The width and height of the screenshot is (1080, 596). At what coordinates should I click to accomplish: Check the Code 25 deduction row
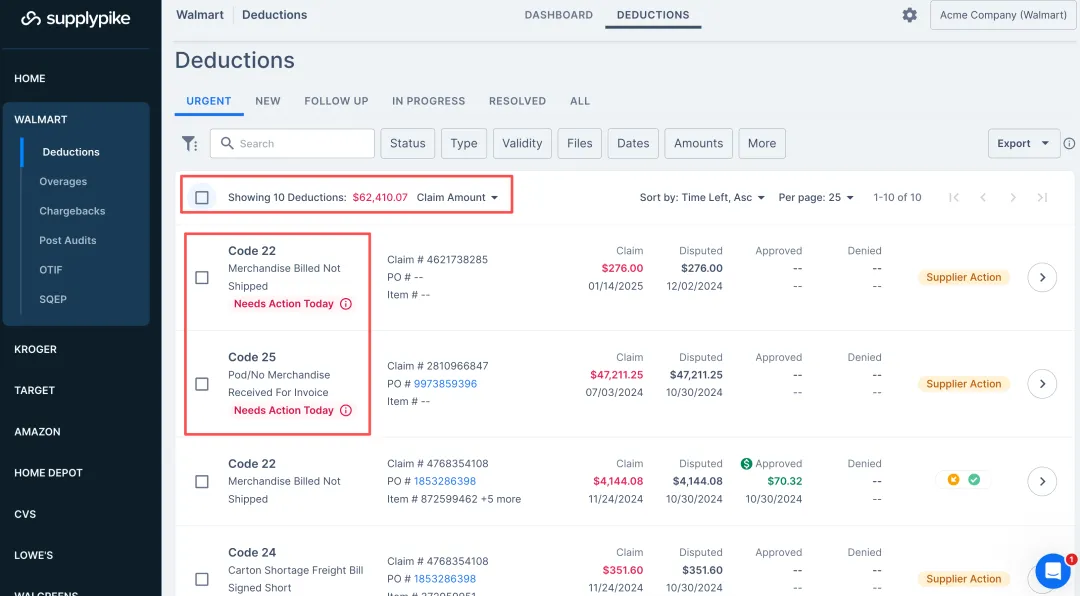[x=202, y=384]
